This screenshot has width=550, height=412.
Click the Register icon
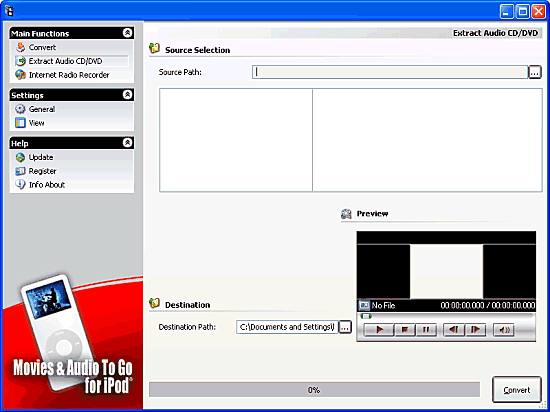click(20, 171)
